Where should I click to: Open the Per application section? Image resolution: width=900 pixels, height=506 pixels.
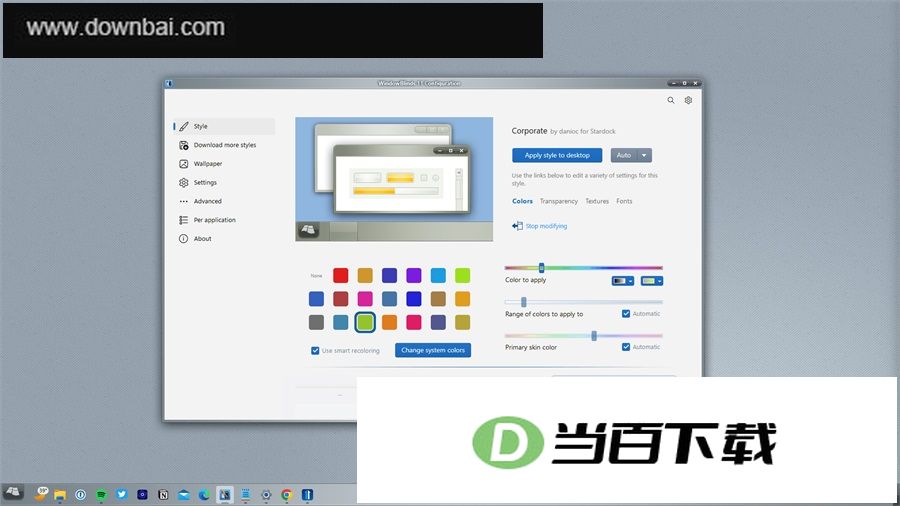pyautogui.click(x=224, y=220)
